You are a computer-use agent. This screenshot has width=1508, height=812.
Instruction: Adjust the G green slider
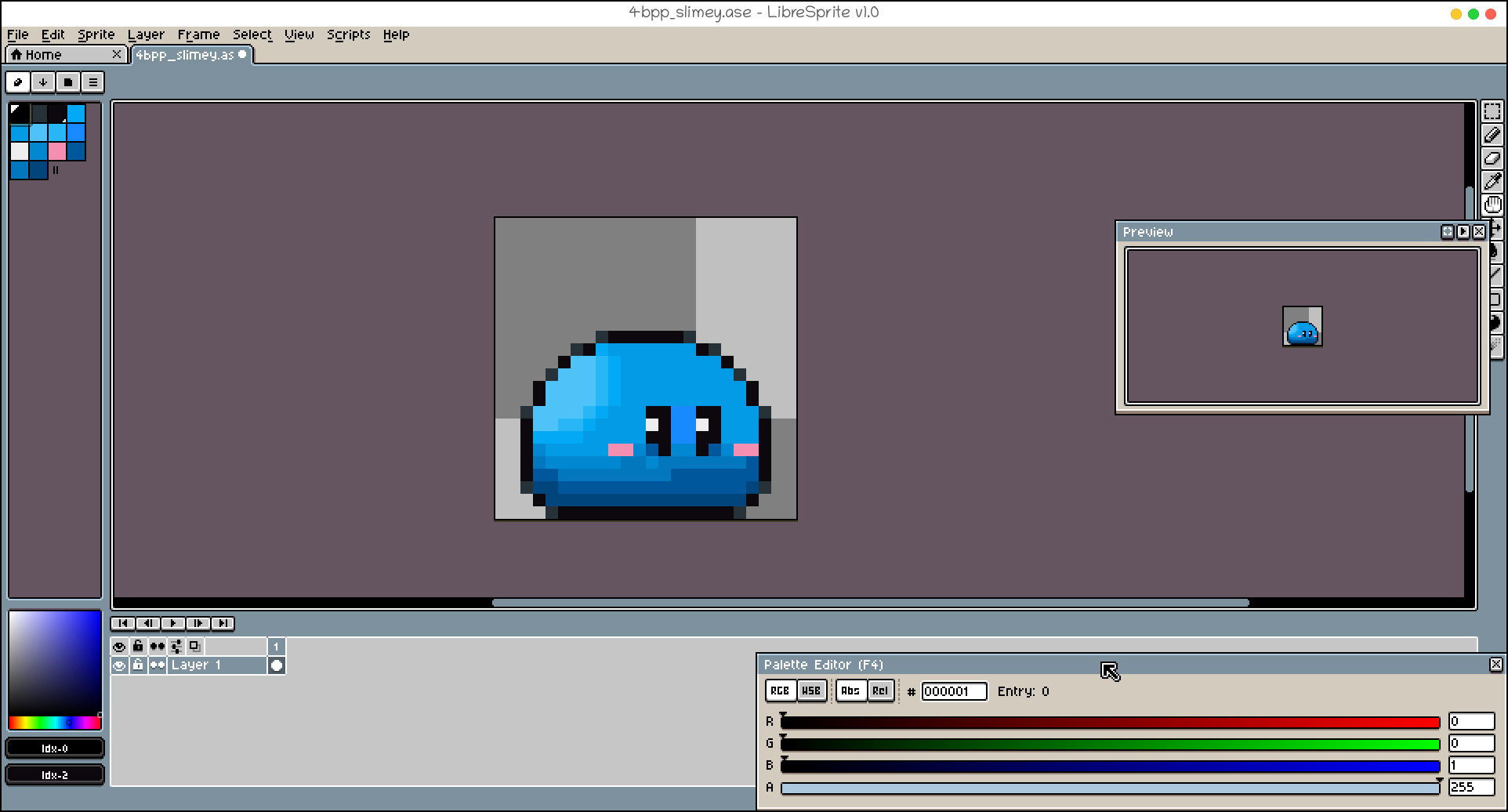pos(1111,744)
